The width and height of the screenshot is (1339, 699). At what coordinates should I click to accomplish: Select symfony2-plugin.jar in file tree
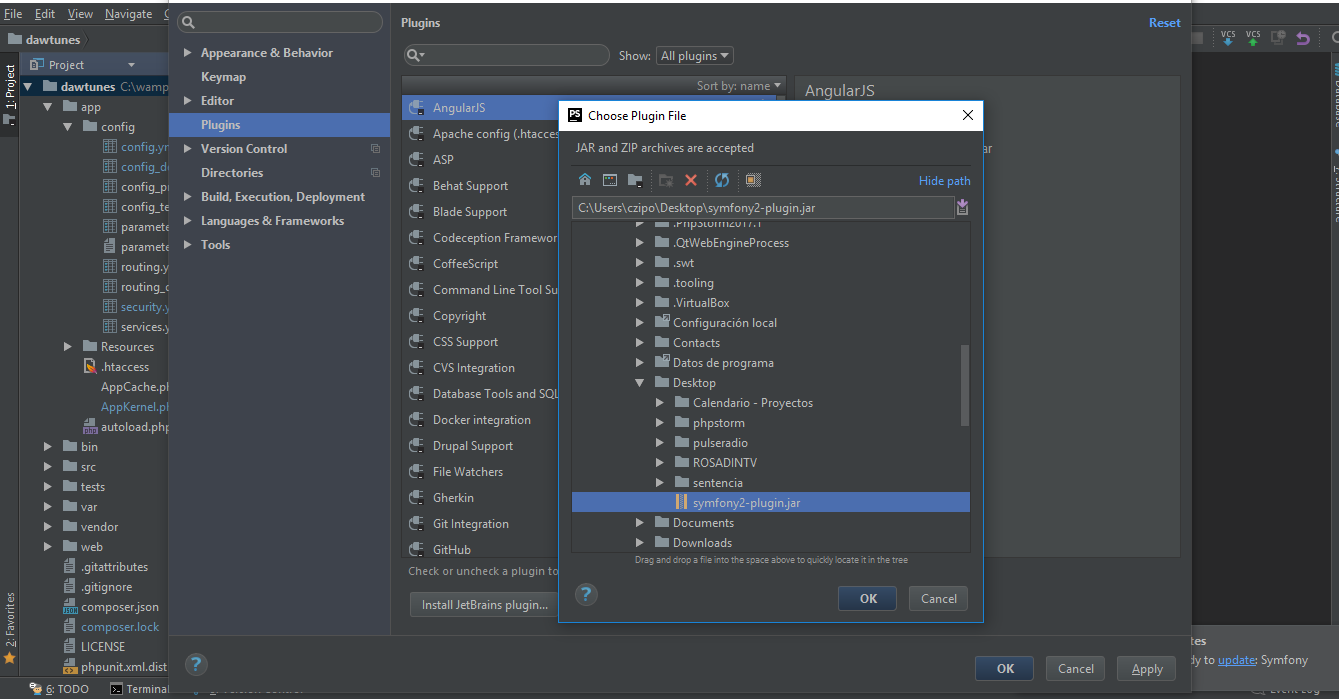click(x=771, y=503)
